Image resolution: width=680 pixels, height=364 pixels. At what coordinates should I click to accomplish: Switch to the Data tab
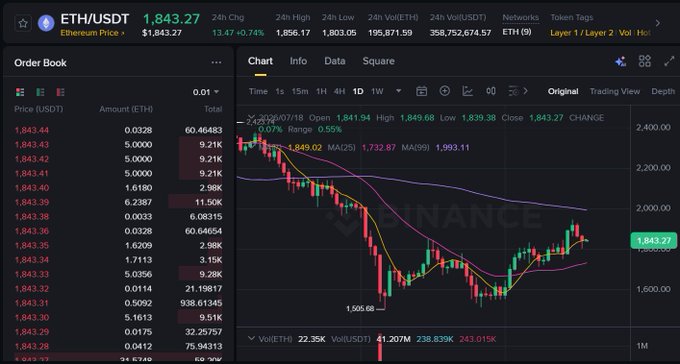[x=335, y=61]
